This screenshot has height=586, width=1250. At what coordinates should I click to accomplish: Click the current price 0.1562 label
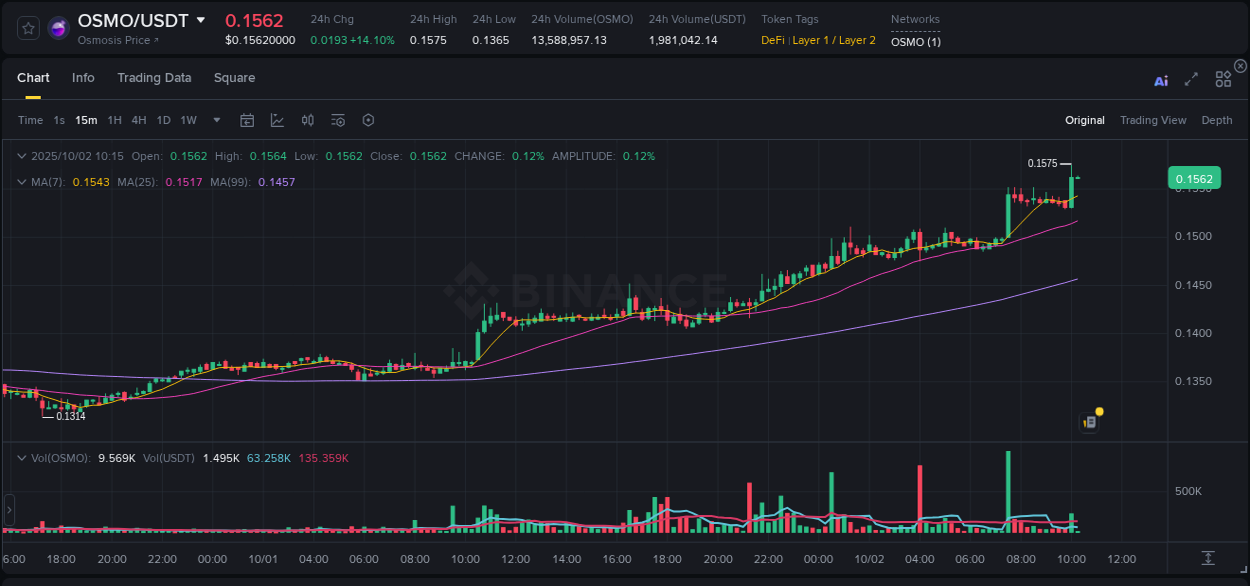[1195, 178]
